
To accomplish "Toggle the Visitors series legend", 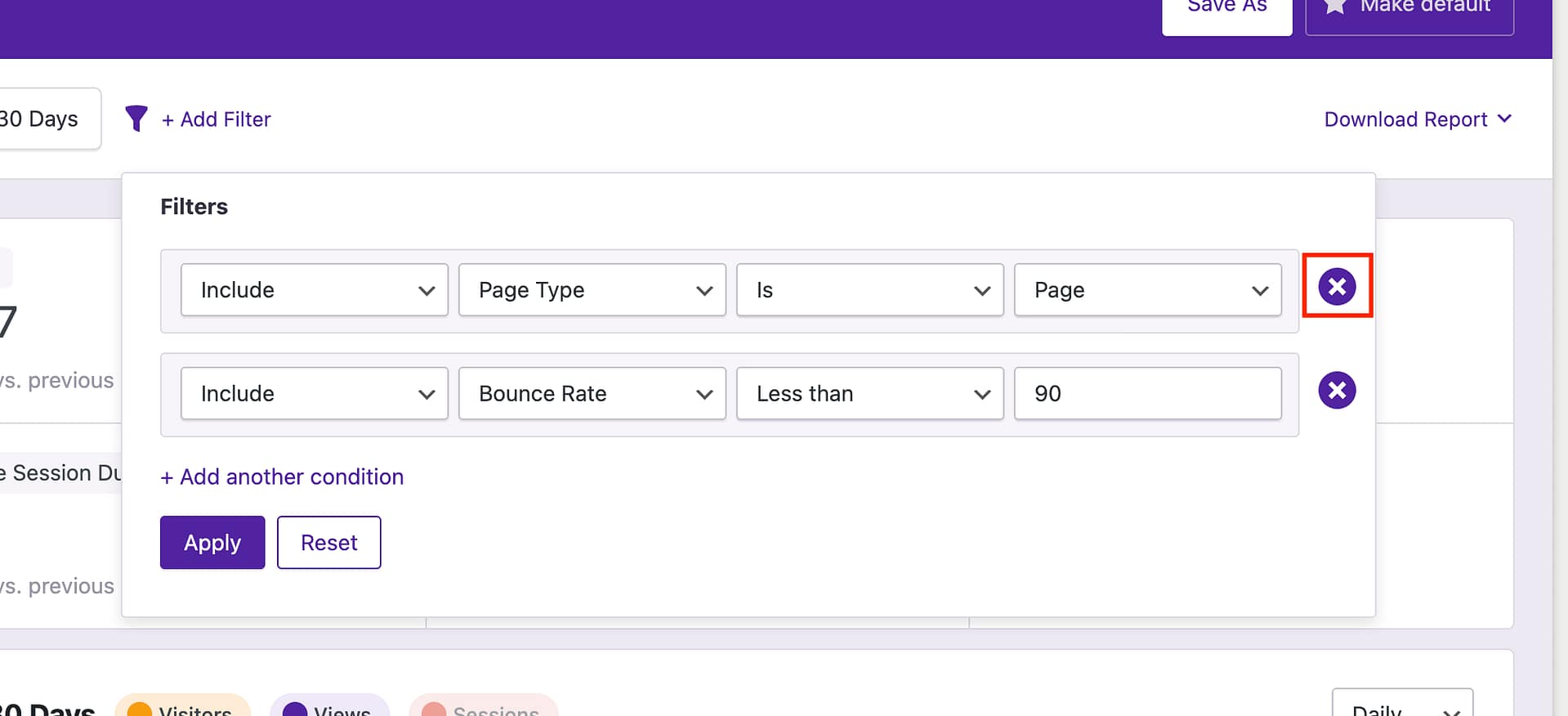I will (x=182, y=708).
